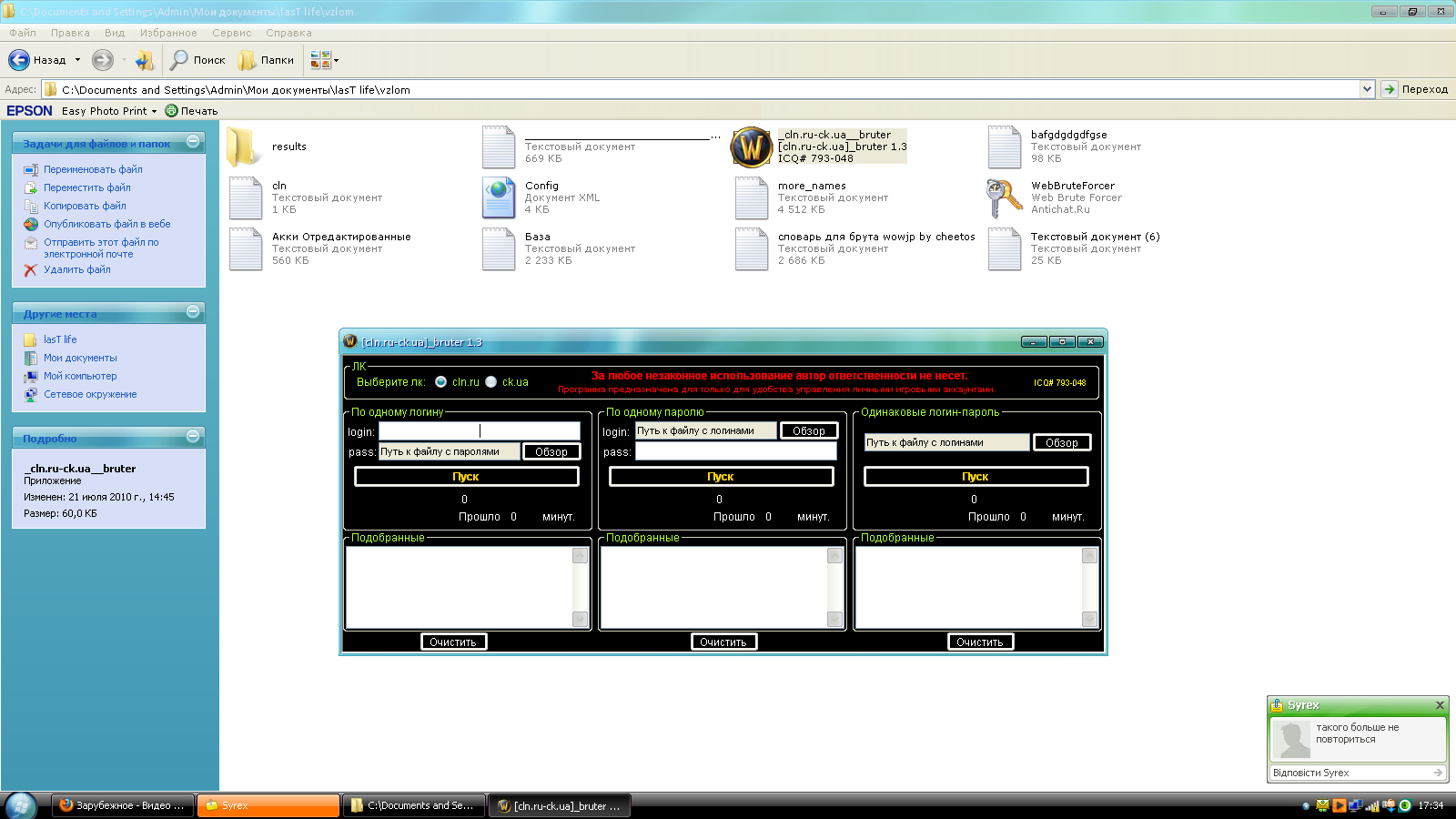Open the Избранное menu
Viewport: 1456px width, 819px height.
168,33
